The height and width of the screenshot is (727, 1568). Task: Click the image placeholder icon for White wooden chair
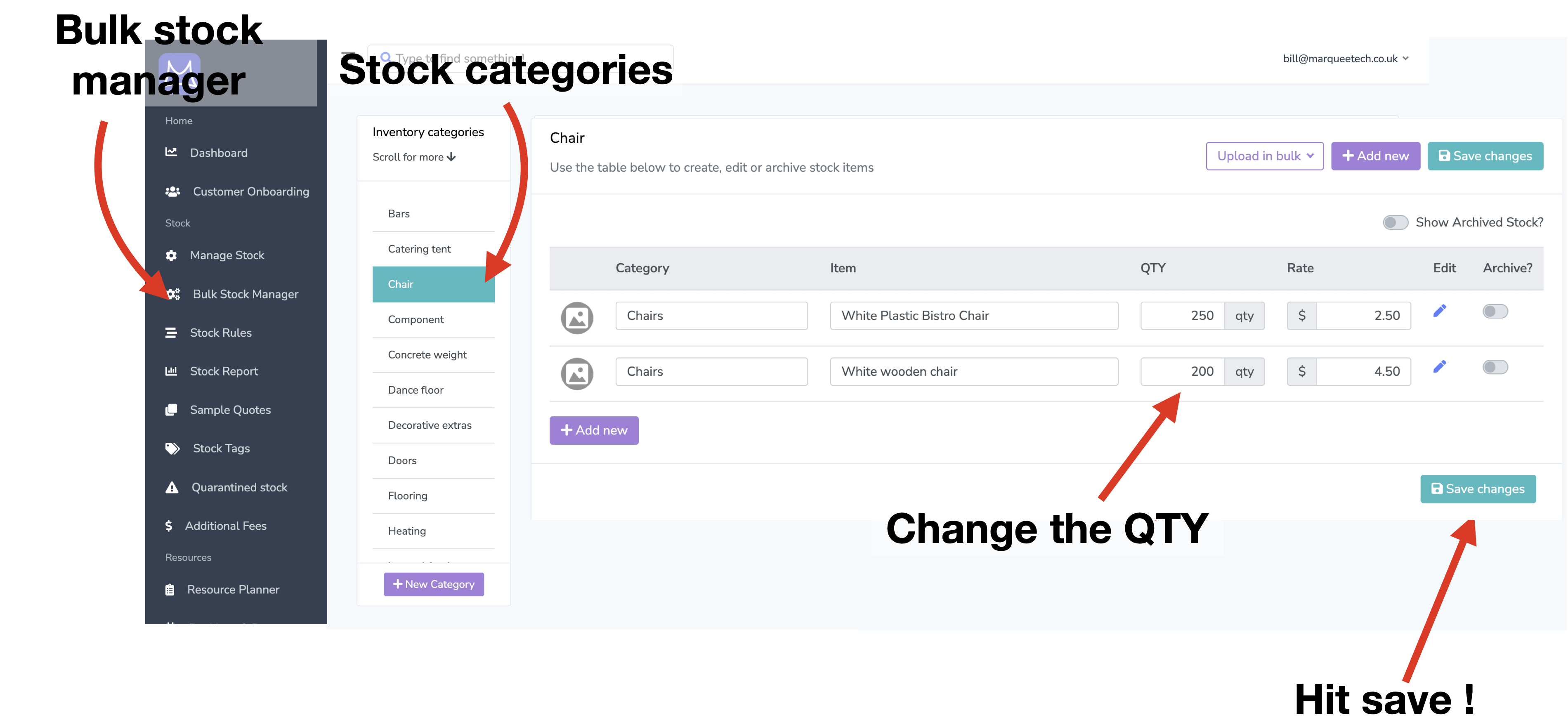point(576,373)
